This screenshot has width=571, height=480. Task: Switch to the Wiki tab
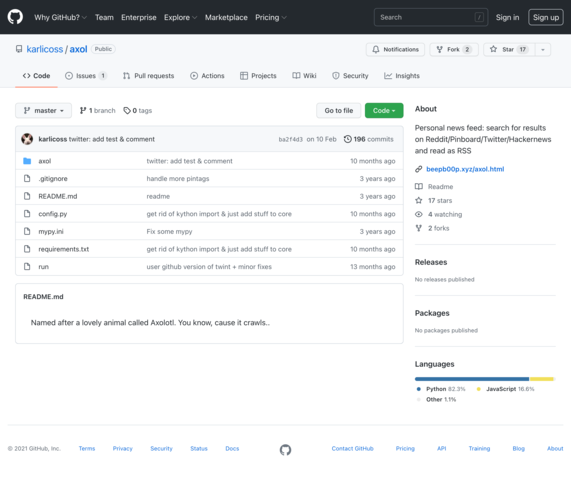click(304, 76)
